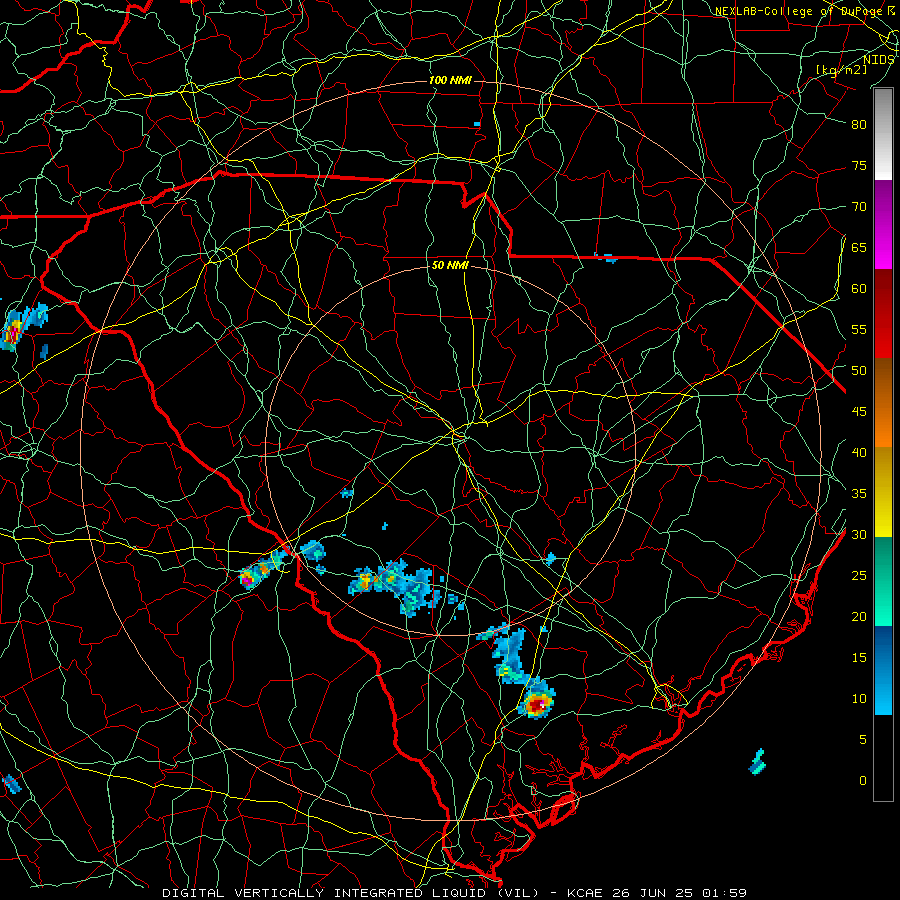This screenshot has width=900, height=900.
Task: Click the legend value "50"
Action: click(859, 371)
